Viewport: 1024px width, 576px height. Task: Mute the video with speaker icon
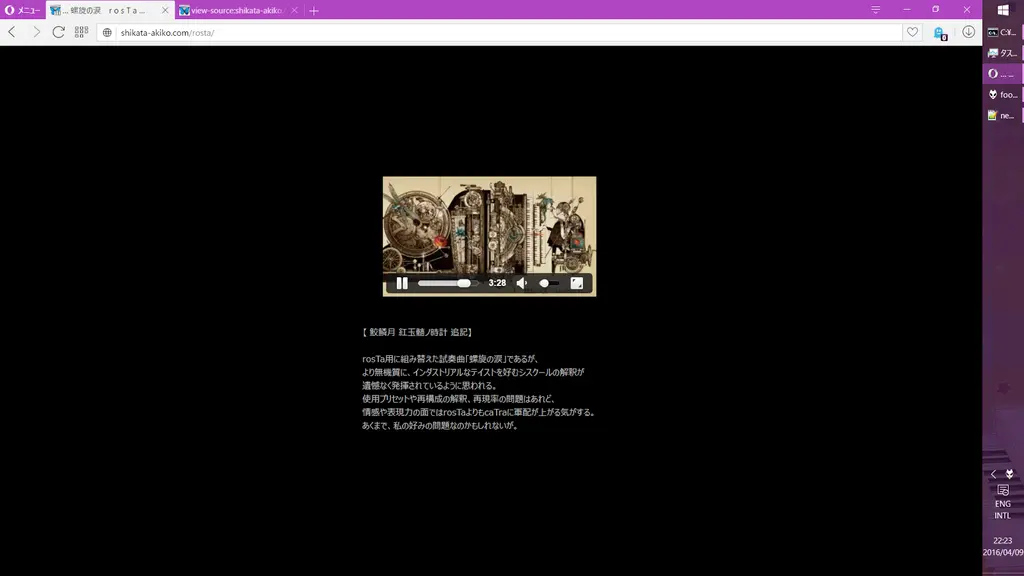pyautogui.click(x=522, y=283)
